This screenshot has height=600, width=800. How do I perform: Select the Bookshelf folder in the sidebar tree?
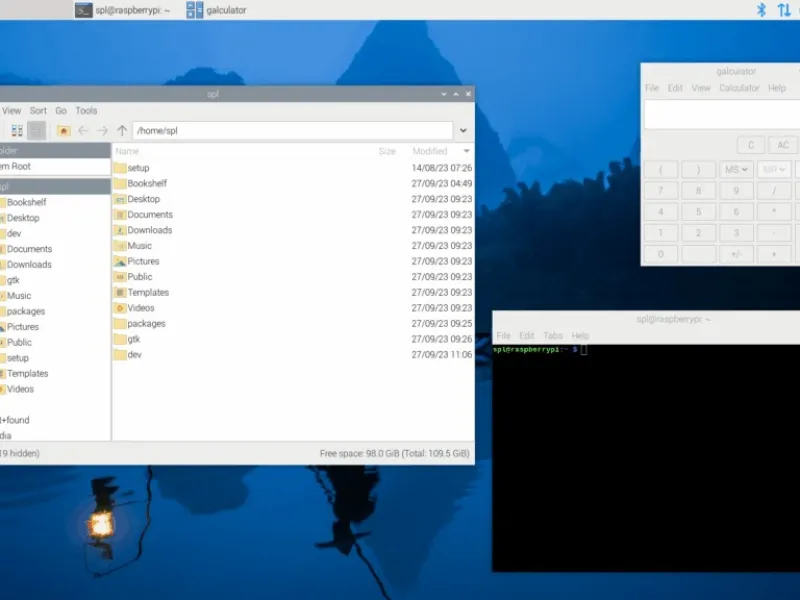27,203
